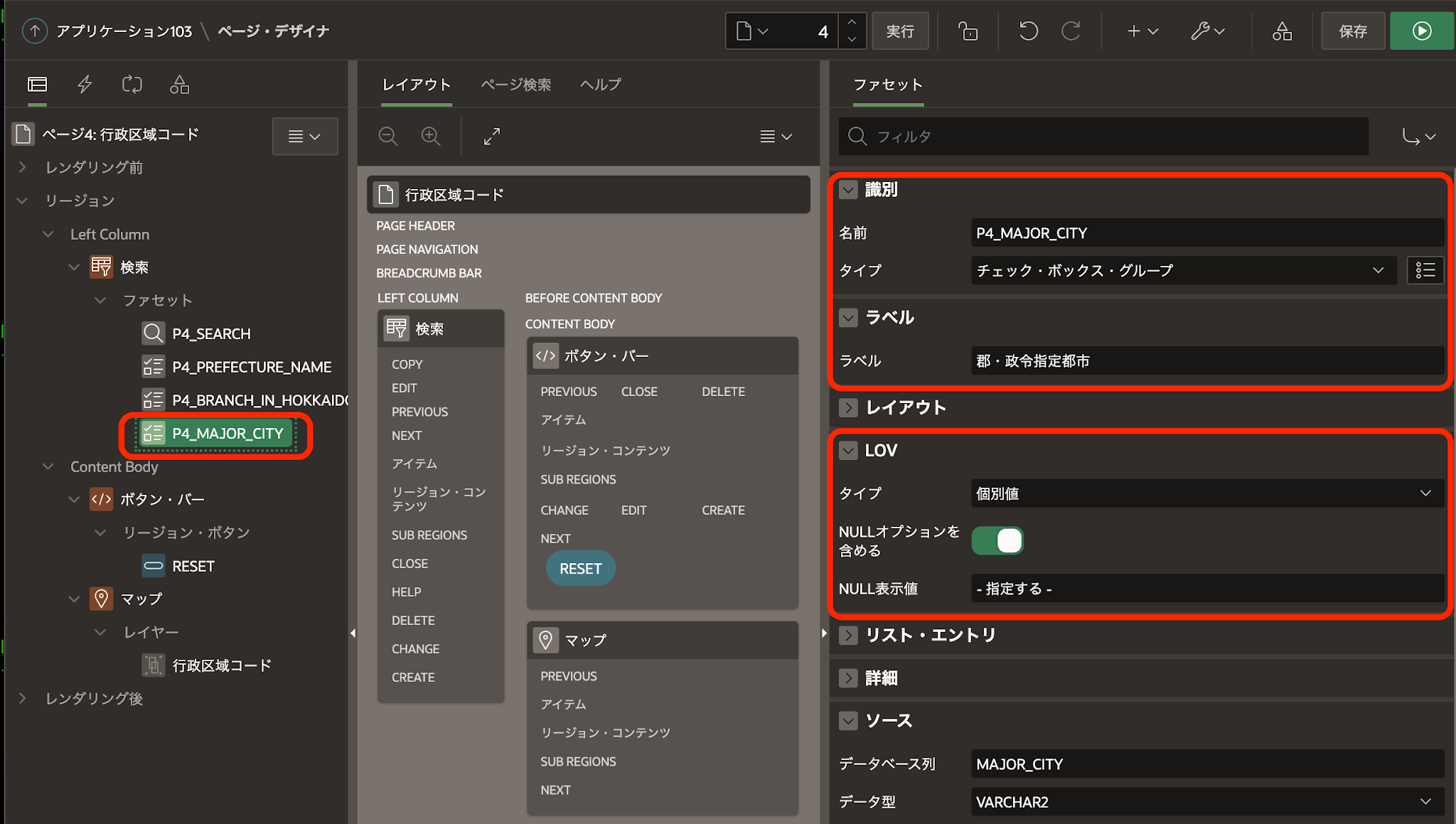Viewport: 1456px width, 824px height.
Task: Open the LOV type dropdown showing 個別値
Action: [x=1206, y=493]
